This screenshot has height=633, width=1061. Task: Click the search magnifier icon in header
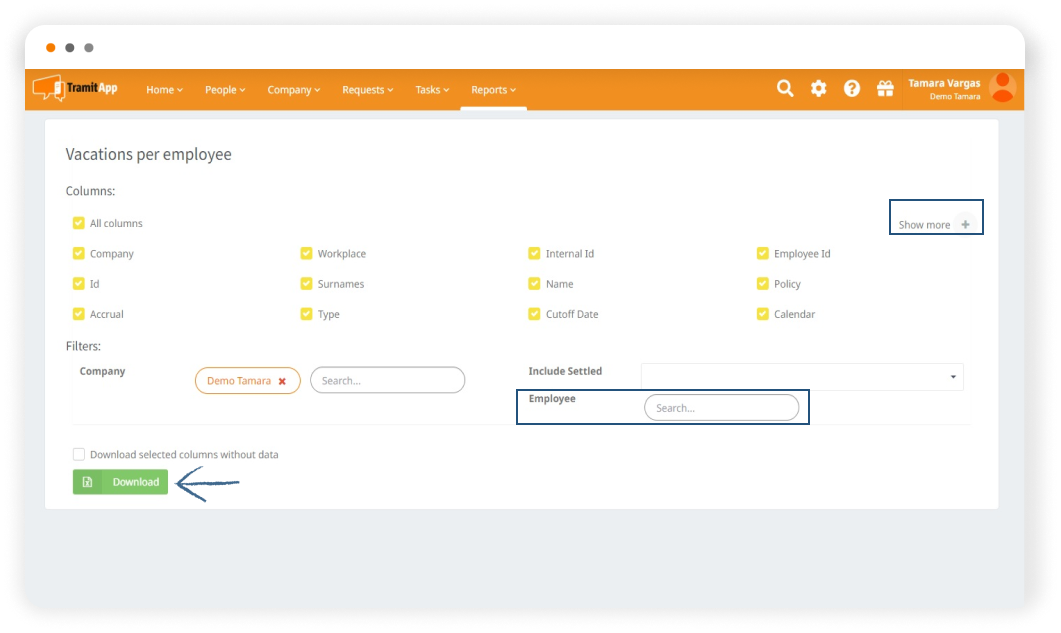(785, 89)
